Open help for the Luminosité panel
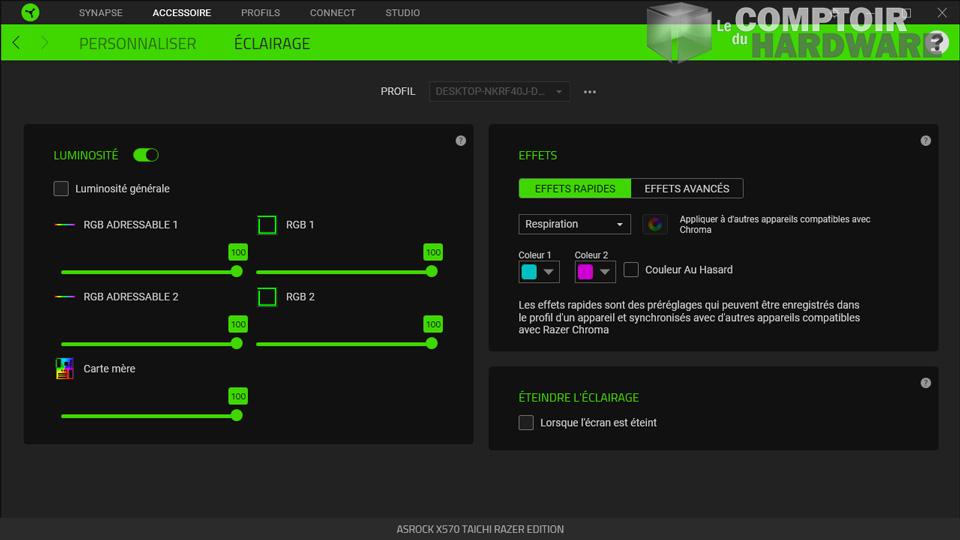Viewport: 960px width, 540px height. [460, 141]
